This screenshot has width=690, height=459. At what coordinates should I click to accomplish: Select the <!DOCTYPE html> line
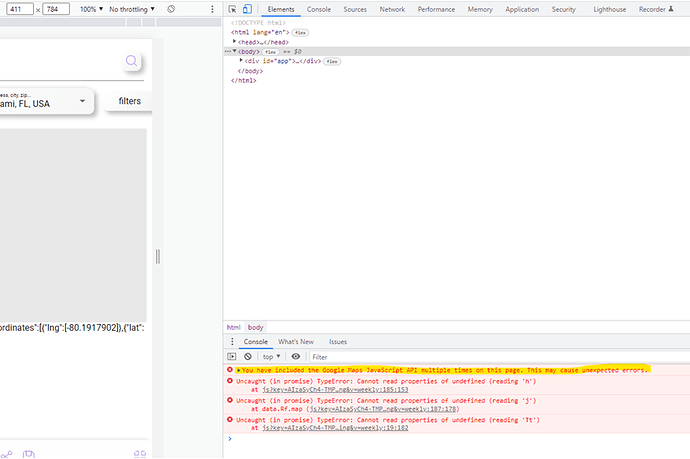click(x=258, y=22)
